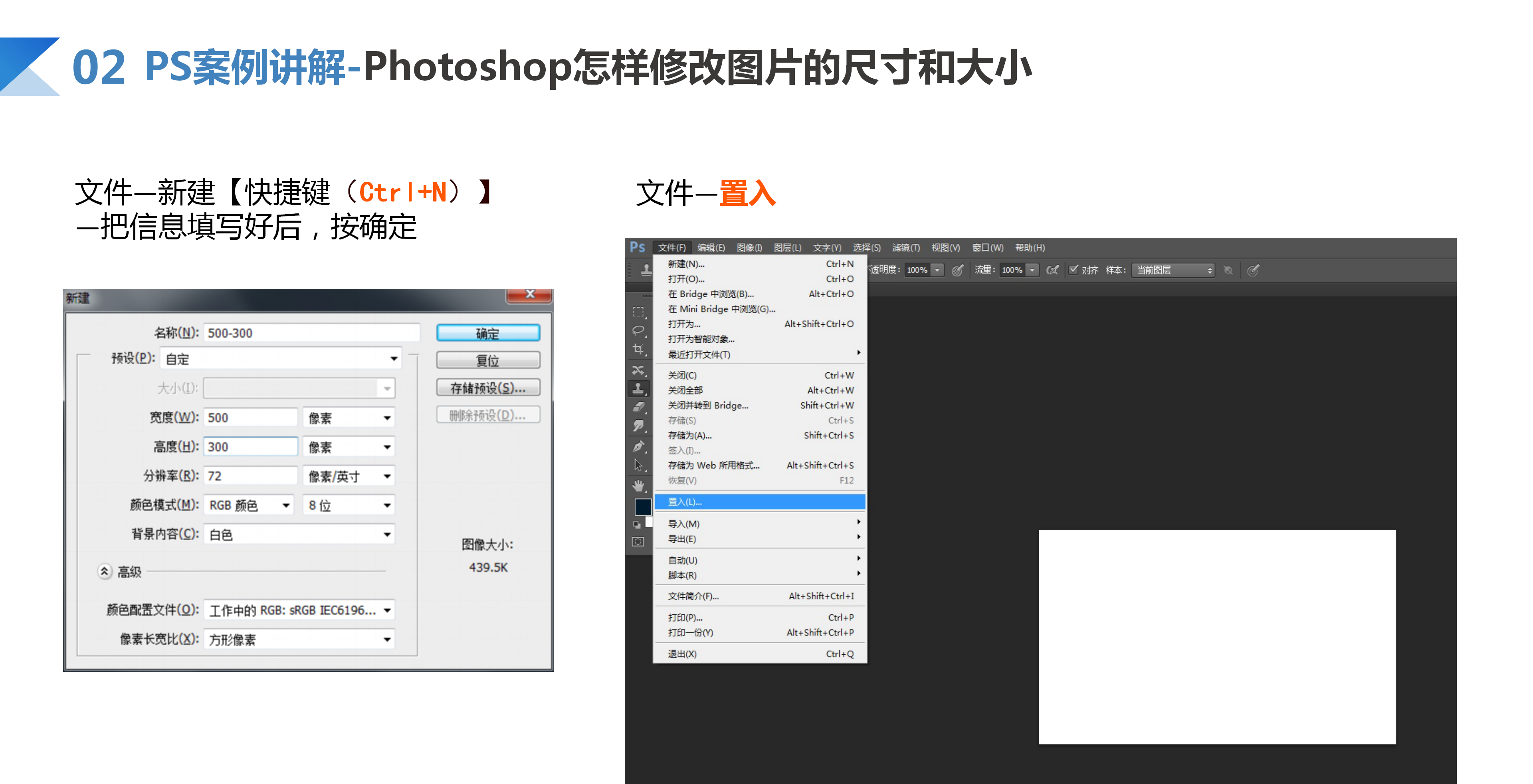Open the 颜色配置文件 dropdown

point(299,610)
